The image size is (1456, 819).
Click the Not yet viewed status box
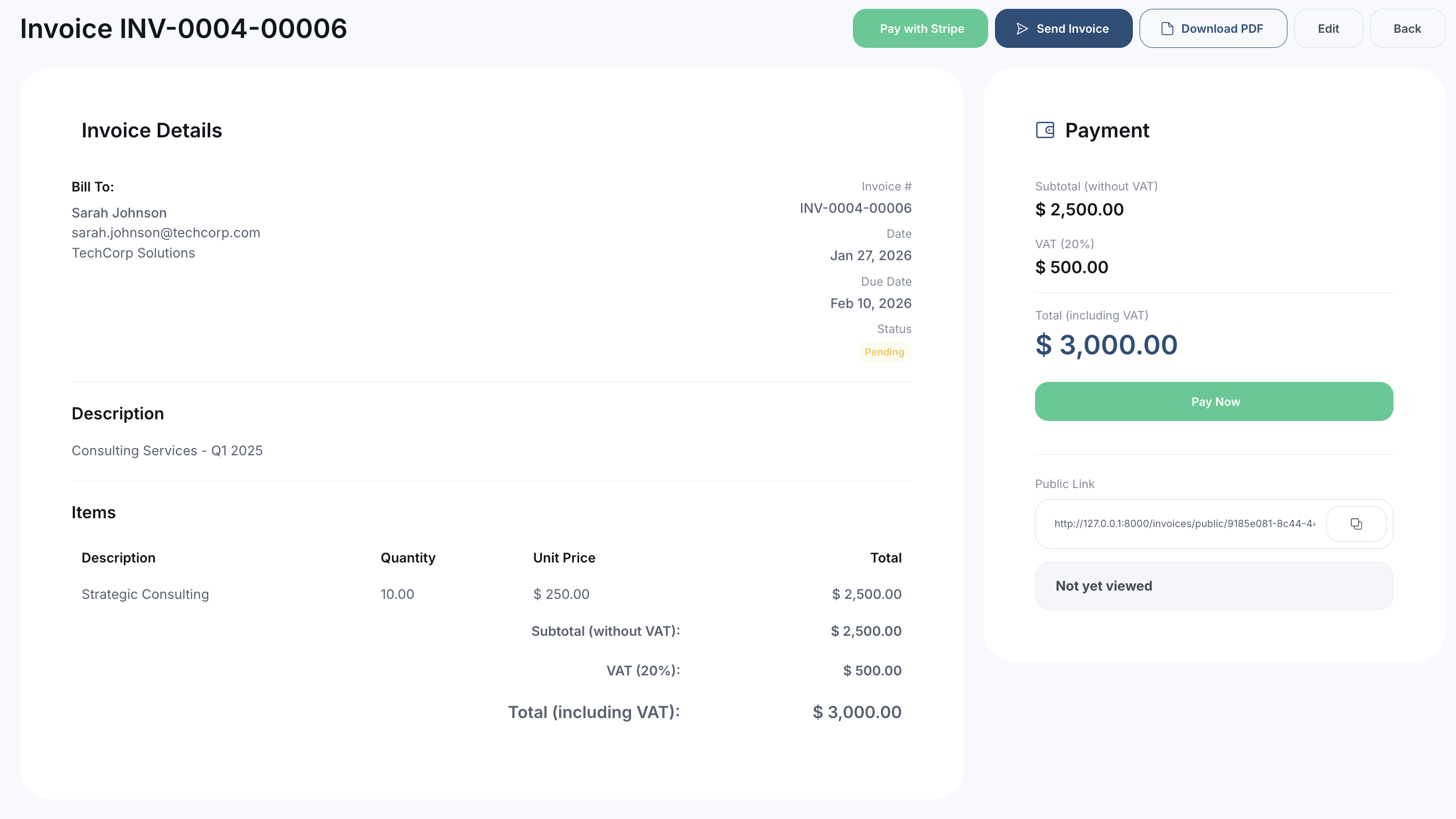pos(1214,586)
